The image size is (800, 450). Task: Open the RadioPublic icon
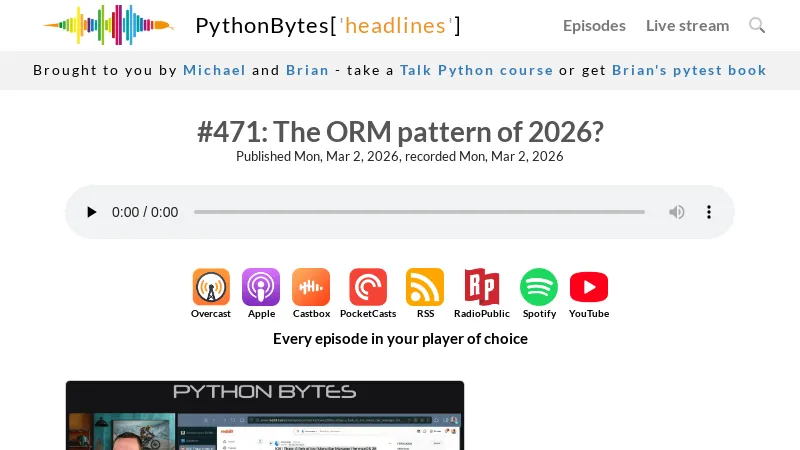(482, 288)
